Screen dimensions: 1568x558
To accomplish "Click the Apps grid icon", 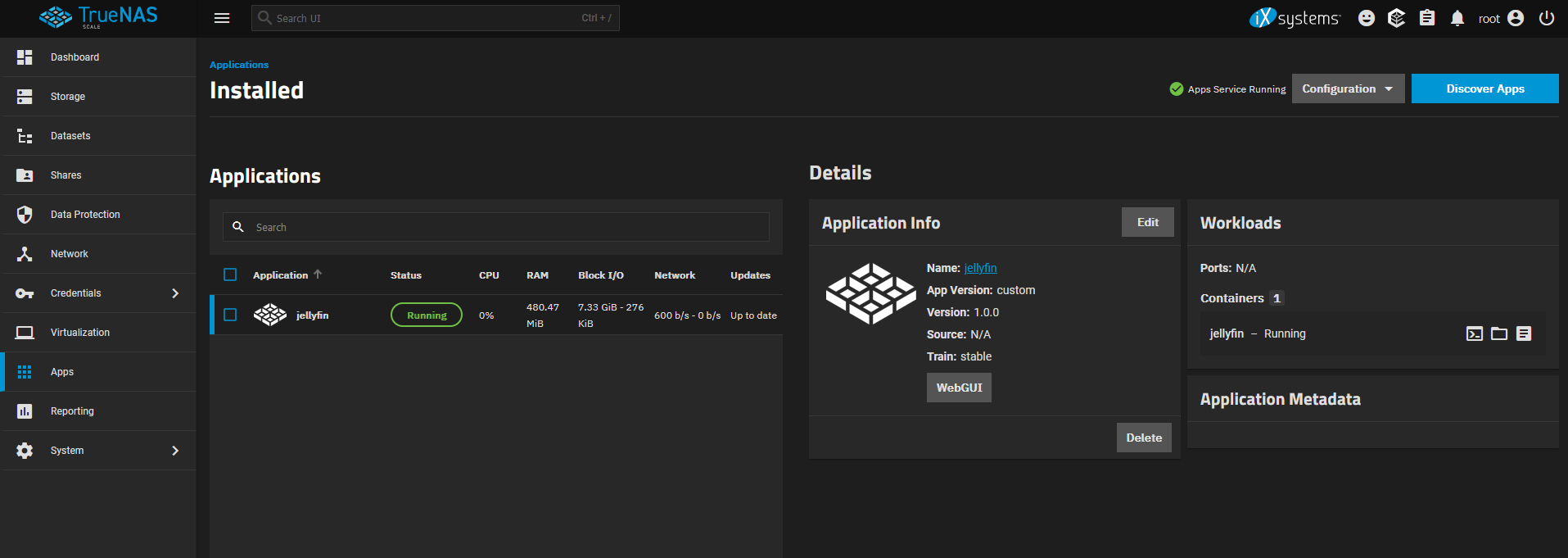I will tap(25, 372).
